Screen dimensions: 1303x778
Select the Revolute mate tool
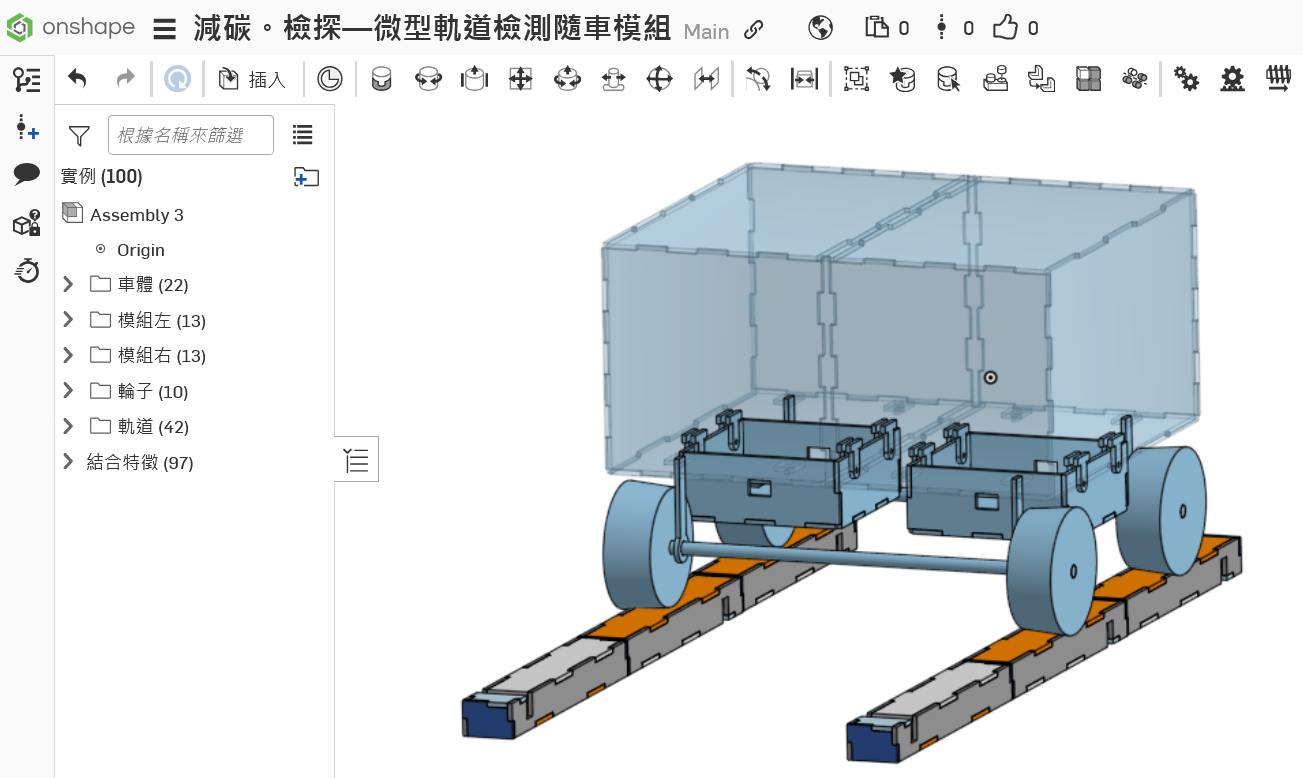tap(428, 78)
